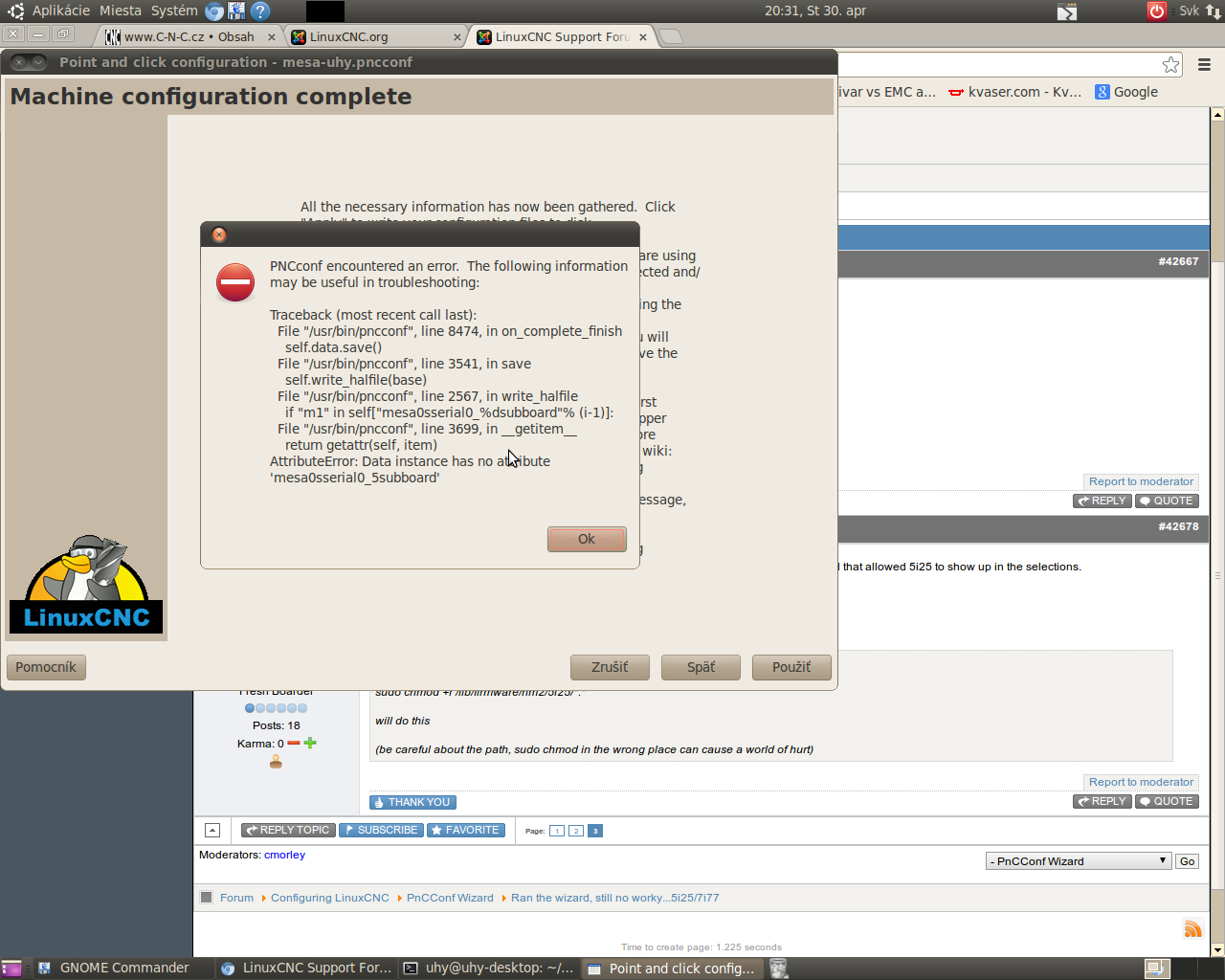Image resolution: width=1225 pixels, height=980 pixels.
Task: Click Ok in the PNCconf error dialog
Action: tap(587, 540)
